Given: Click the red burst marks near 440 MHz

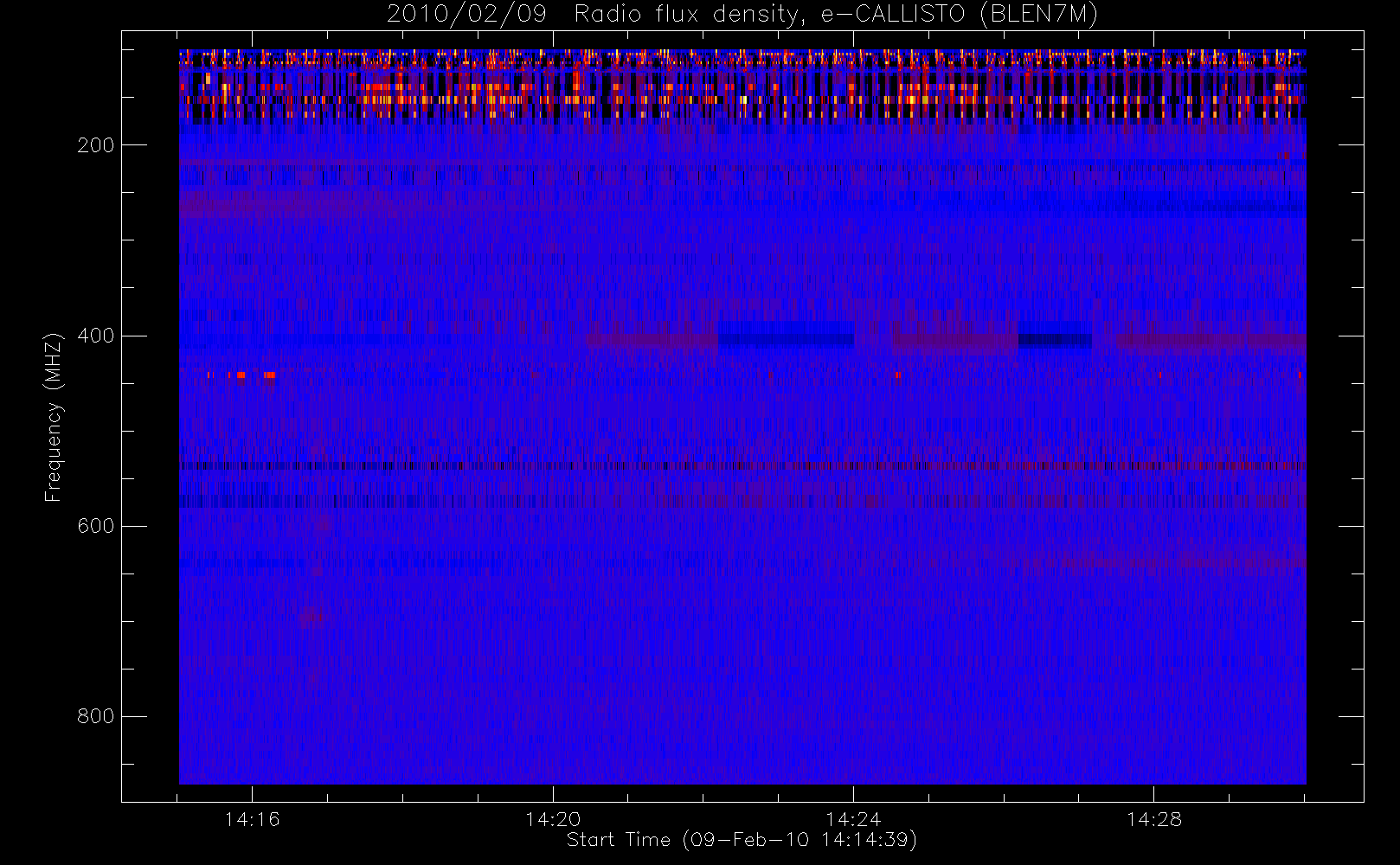Looking at the screenshot, I should [x=241, y=375].
